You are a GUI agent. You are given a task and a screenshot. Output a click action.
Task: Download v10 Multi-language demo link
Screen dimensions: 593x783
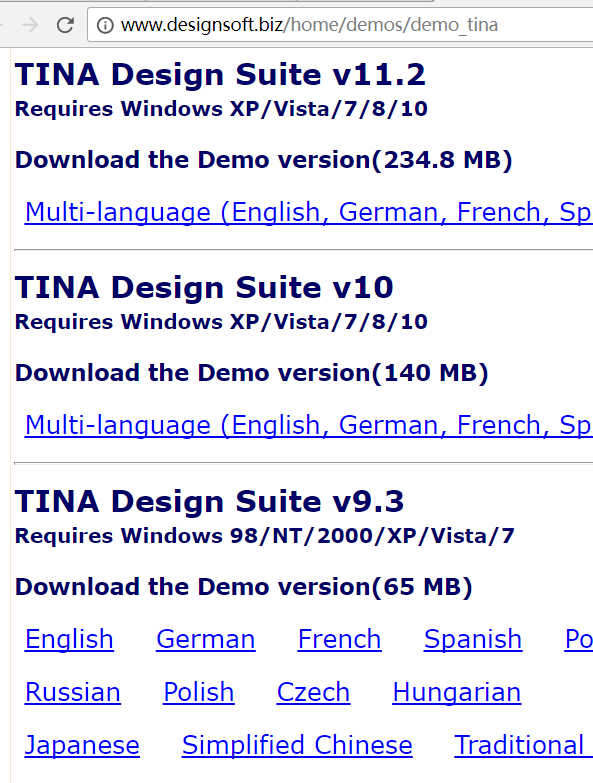tap(308, 425)
